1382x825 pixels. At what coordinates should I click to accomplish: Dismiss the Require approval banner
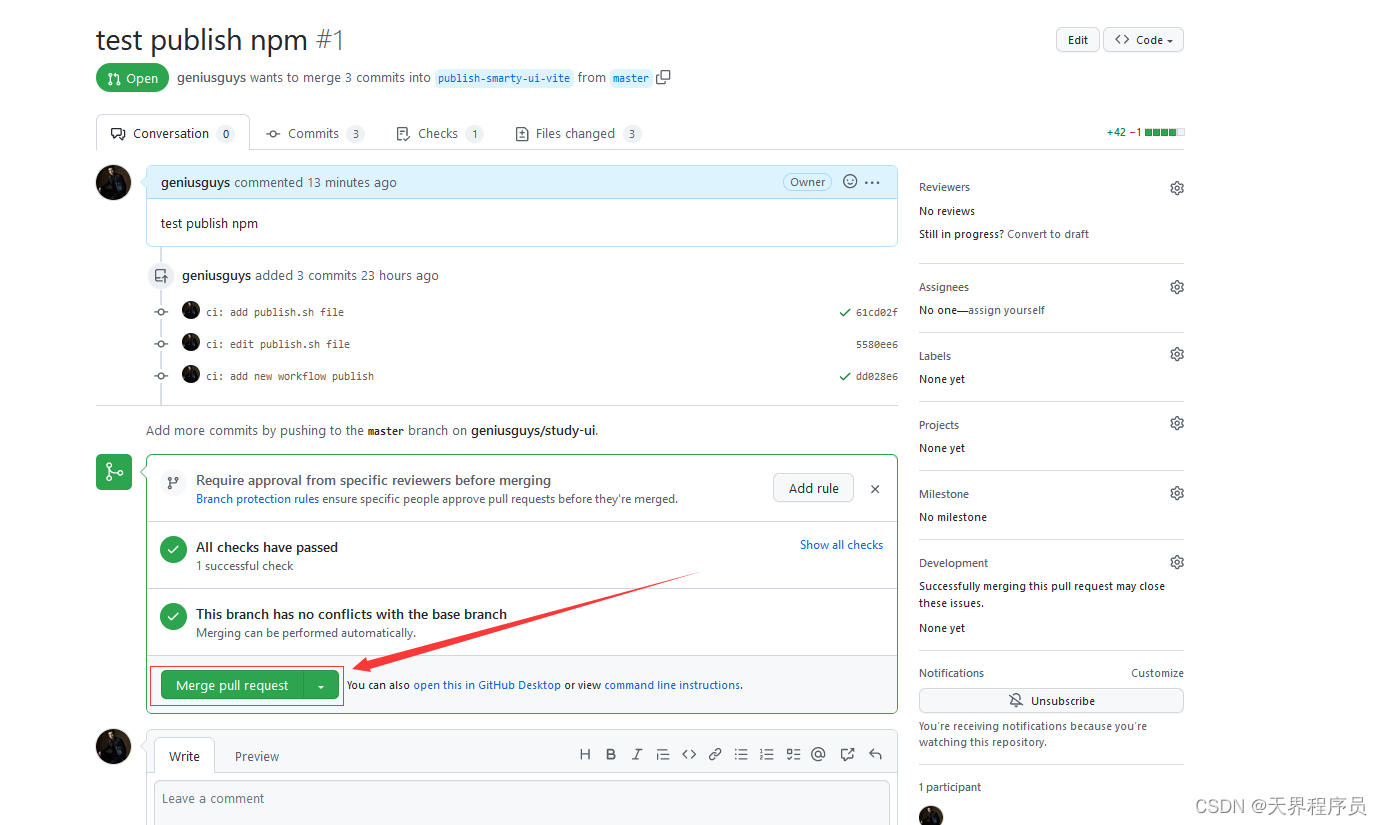coord(875,489)
